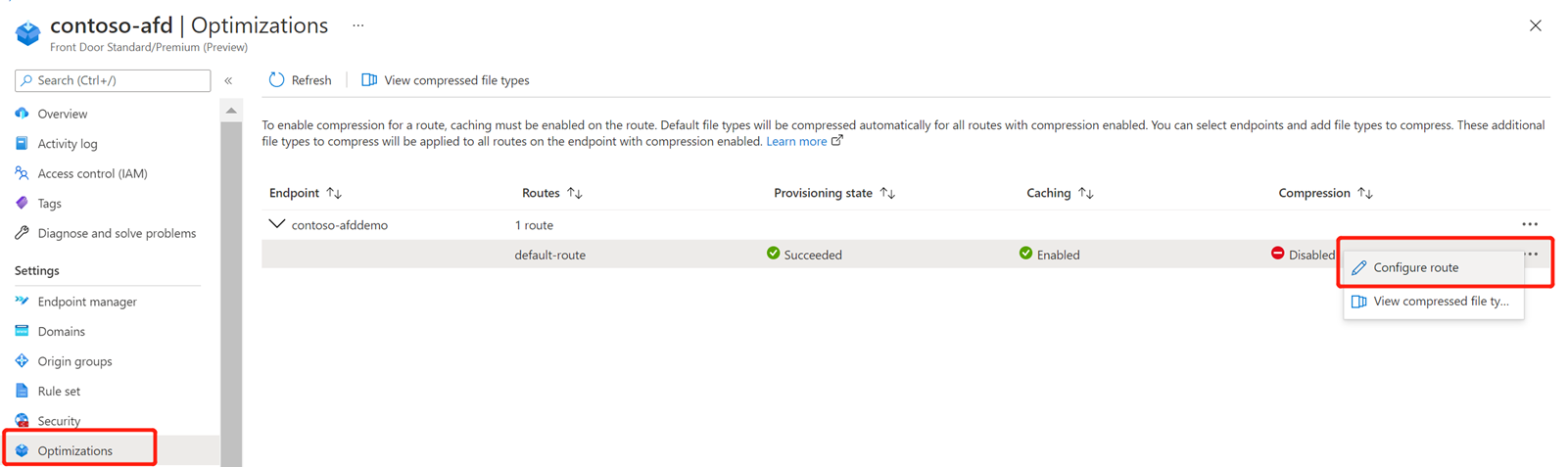Go to Access control (IAM)
This screenshot has width=1568, height=467.
pyautogui.click(x=92, y=173)
